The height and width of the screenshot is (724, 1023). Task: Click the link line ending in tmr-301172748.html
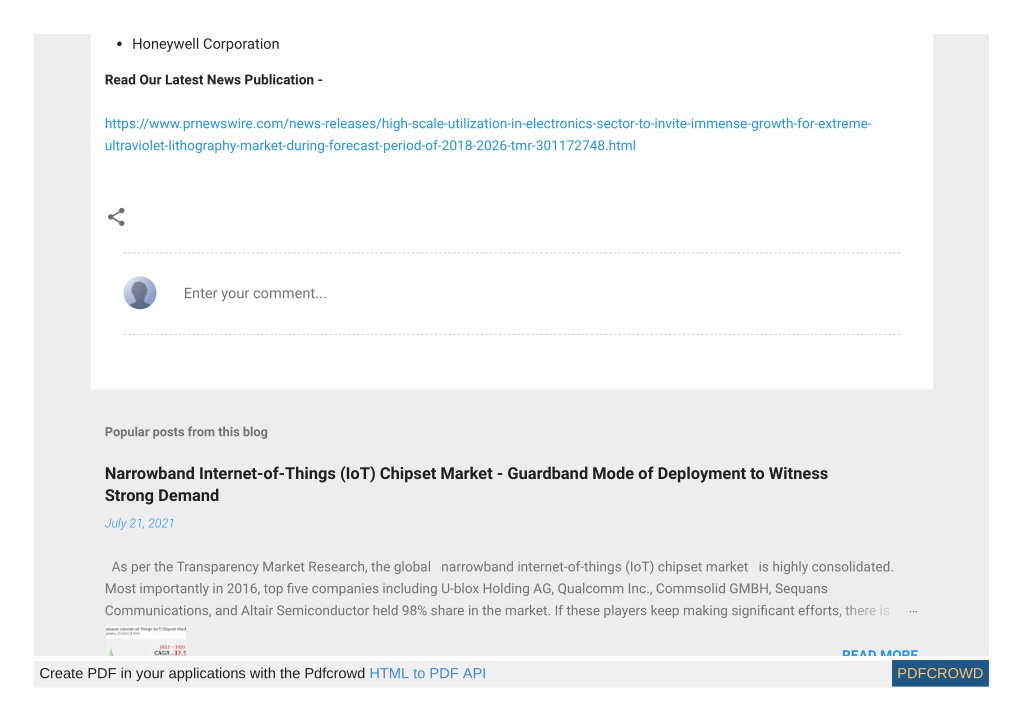(370, 145)
